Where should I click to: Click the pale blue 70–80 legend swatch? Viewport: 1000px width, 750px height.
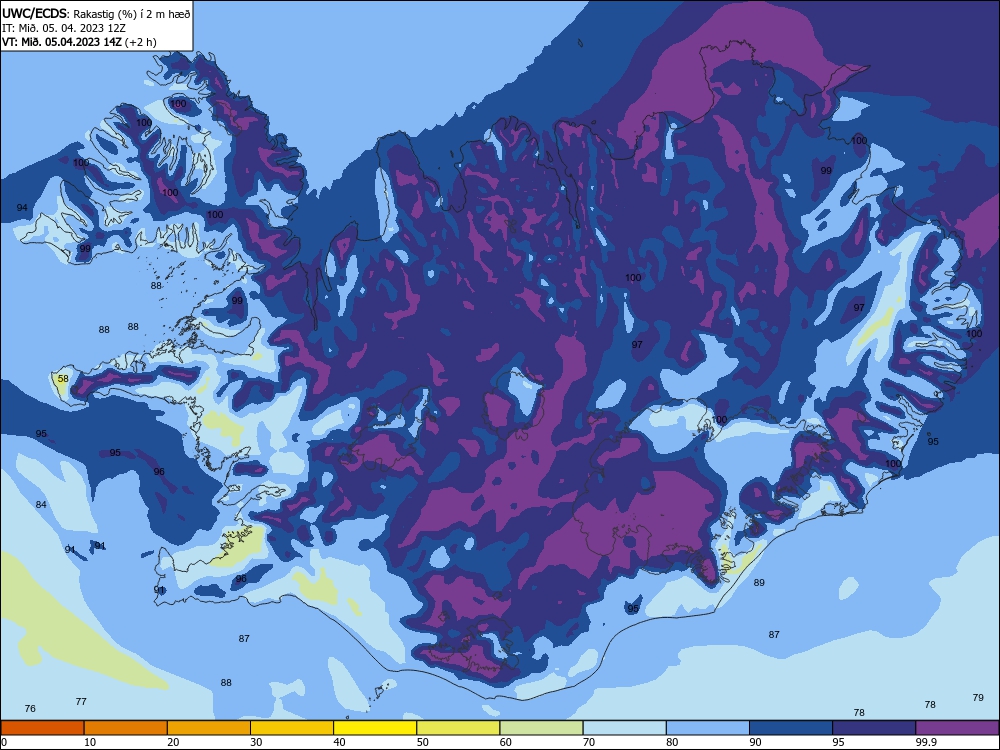pos(624,728)
